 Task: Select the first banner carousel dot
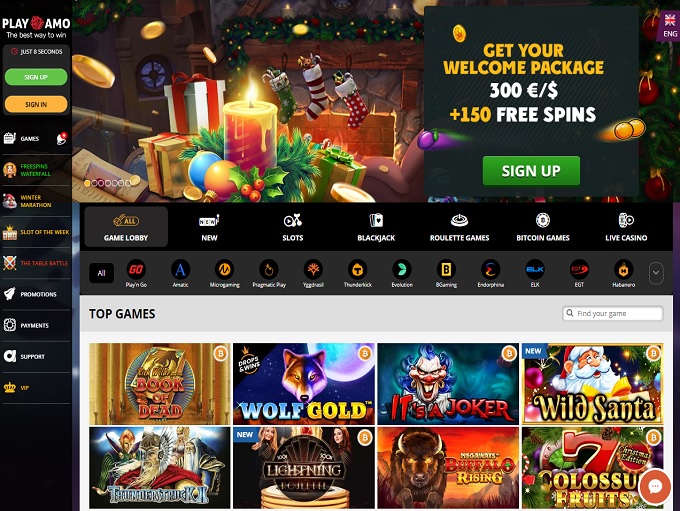pyautogui.click(x=87, y=183)
